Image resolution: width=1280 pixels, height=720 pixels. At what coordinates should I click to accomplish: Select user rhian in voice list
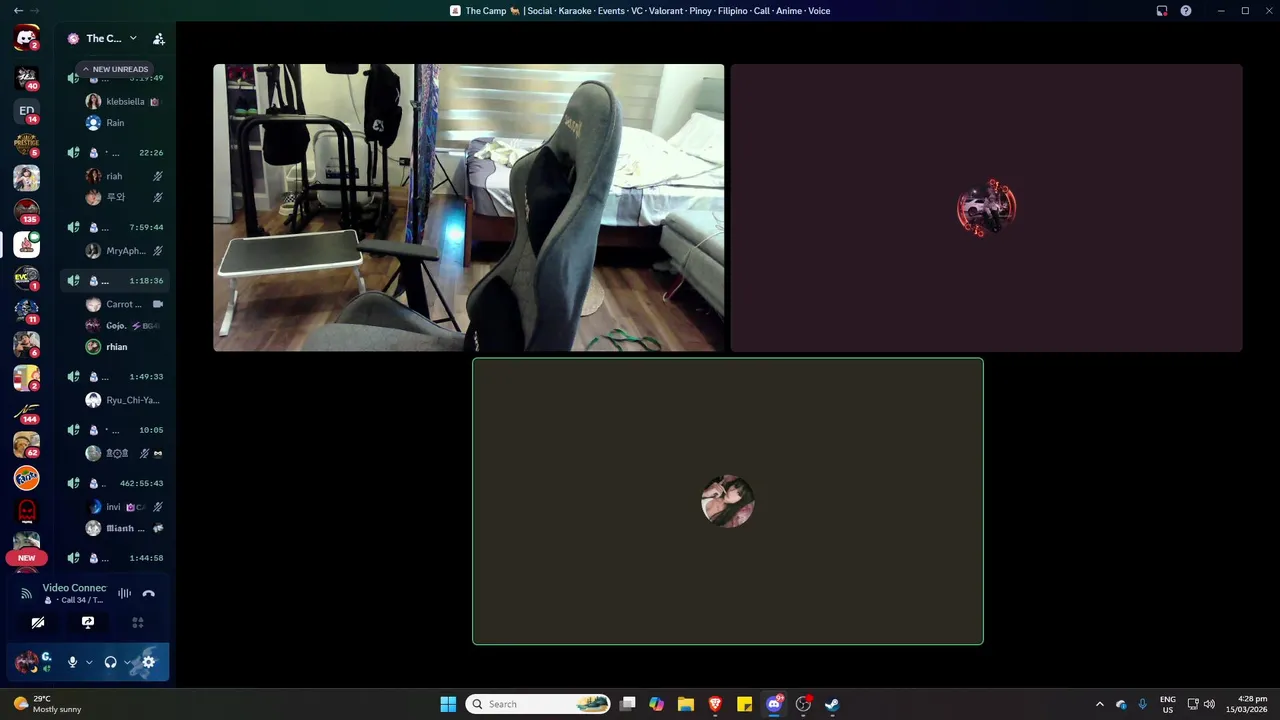pyautogui.click(x=124, y=347)
